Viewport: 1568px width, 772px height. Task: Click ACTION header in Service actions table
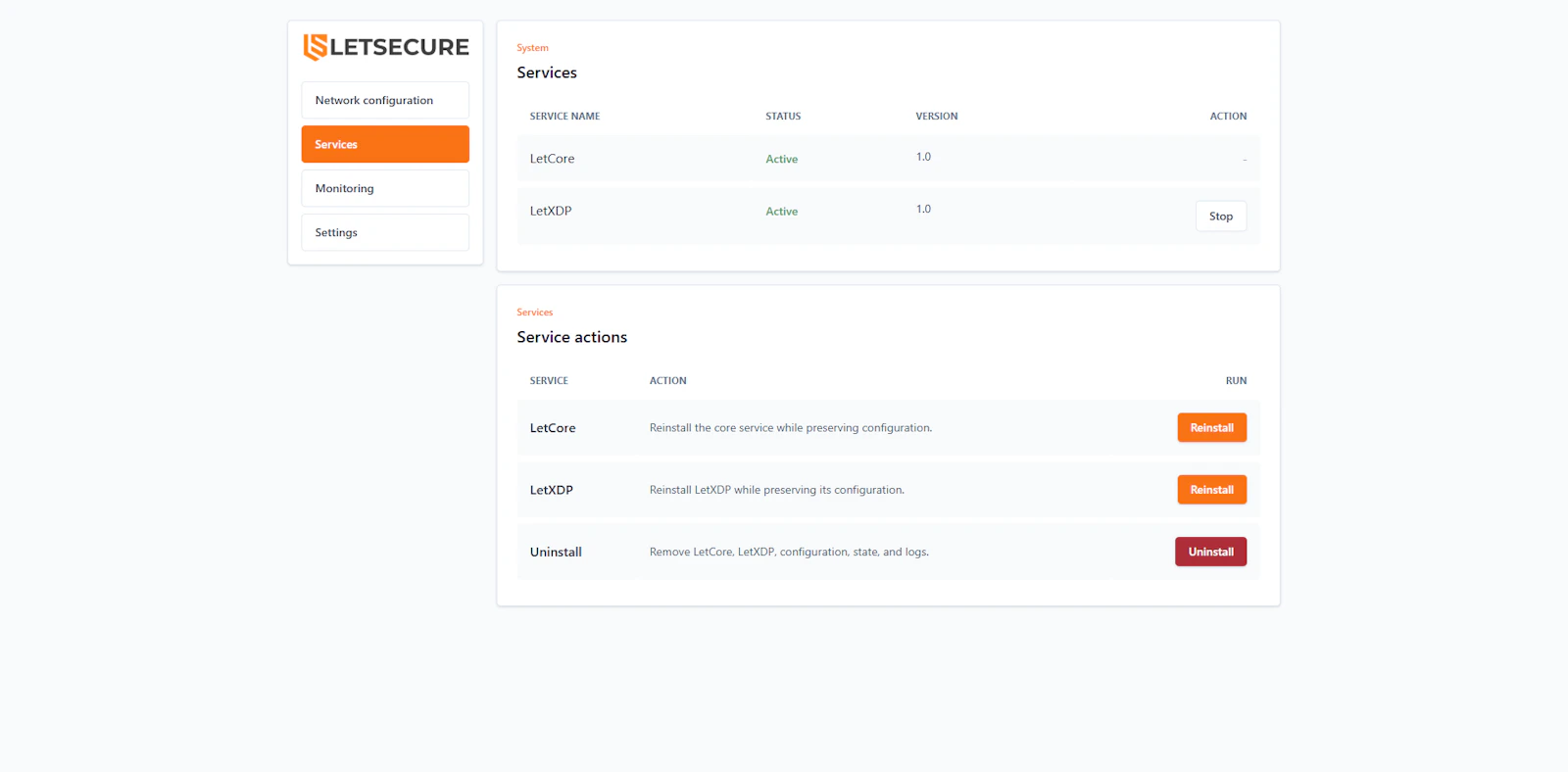(x=668, y=380)
